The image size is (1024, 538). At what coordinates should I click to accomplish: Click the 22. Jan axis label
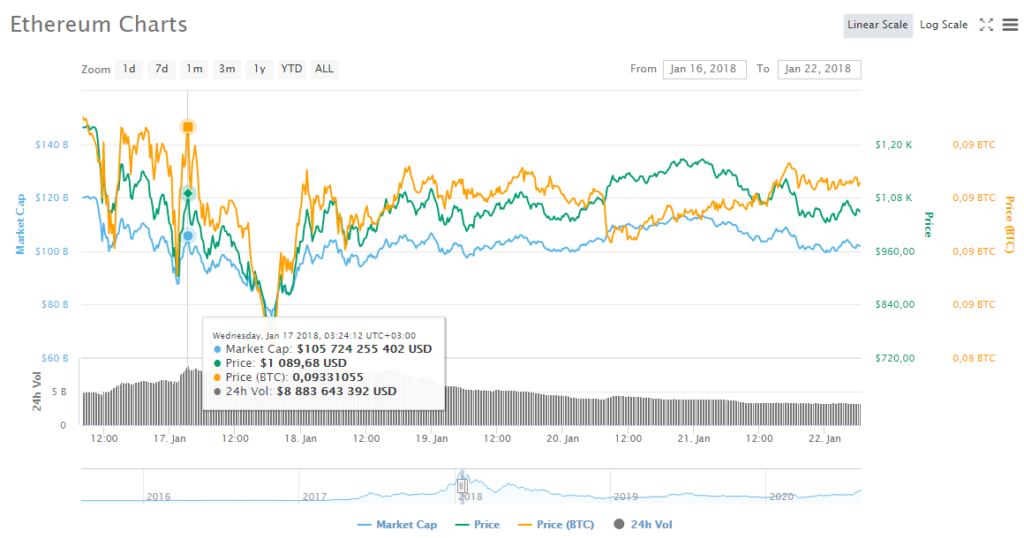[x=825, y=439]
